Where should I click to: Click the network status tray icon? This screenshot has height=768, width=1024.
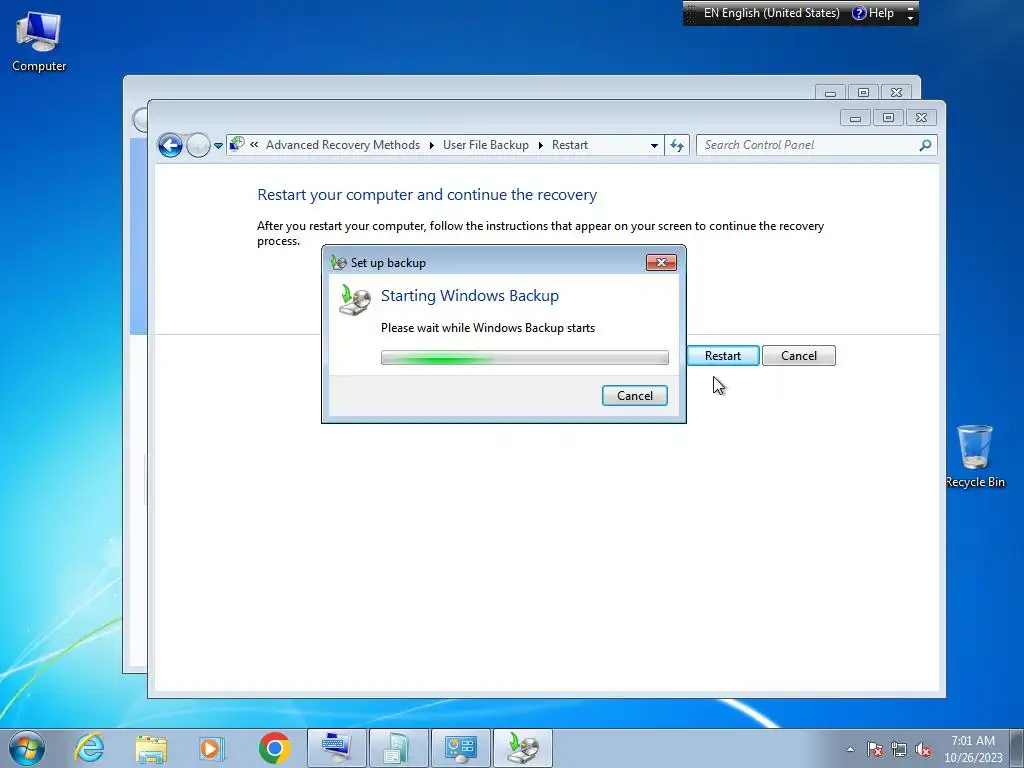tap(899, 749)
